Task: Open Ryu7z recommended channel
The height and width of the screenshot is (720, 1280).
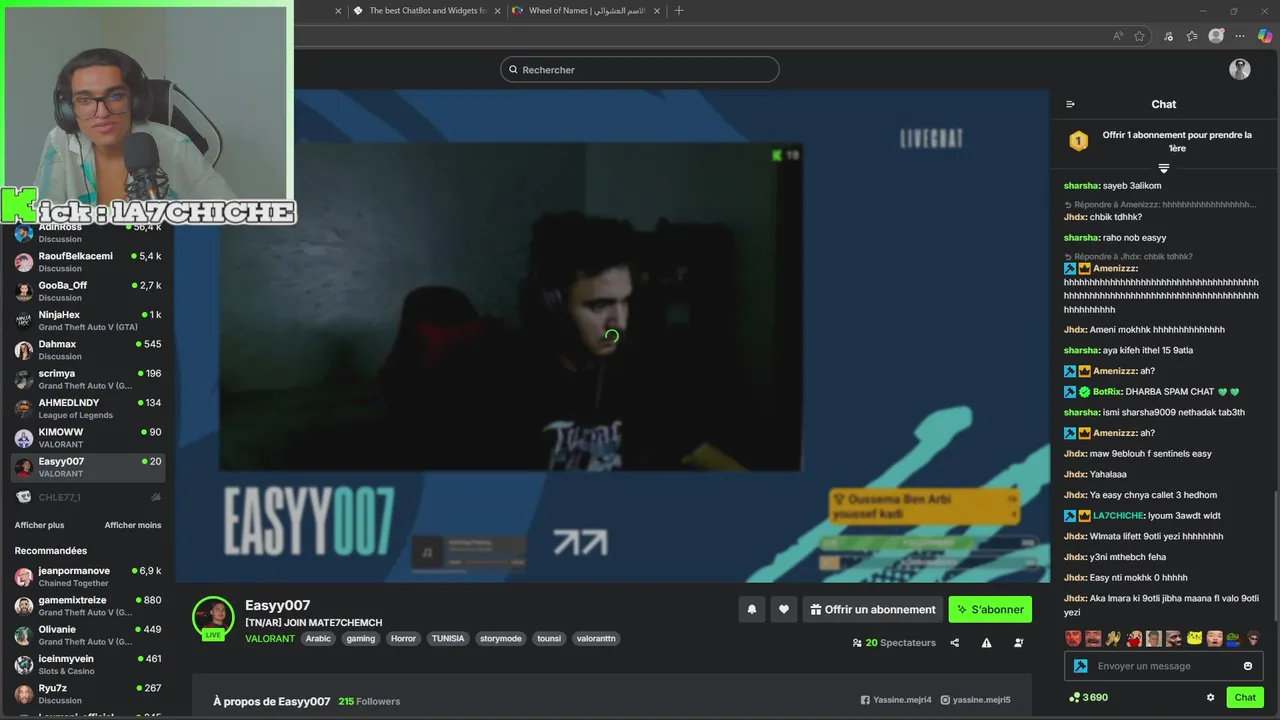Action: coord(88,694)
